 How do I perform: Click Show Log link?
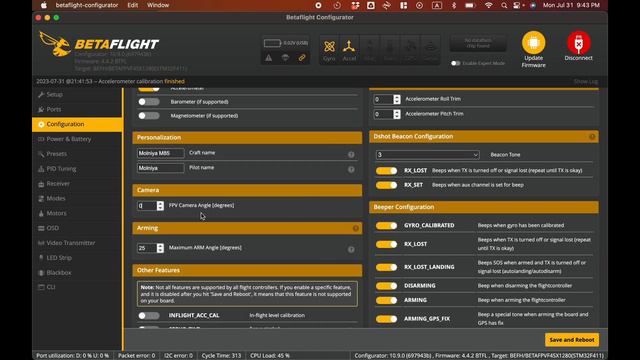(x=586, y=81)
